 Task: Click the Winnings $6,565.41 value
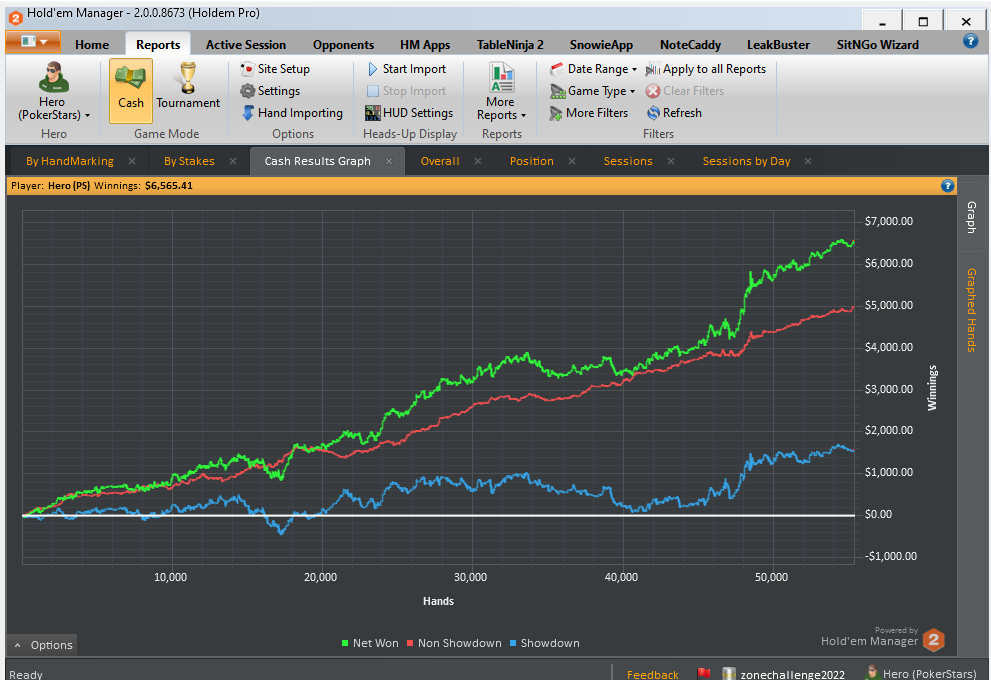(169, 186)
